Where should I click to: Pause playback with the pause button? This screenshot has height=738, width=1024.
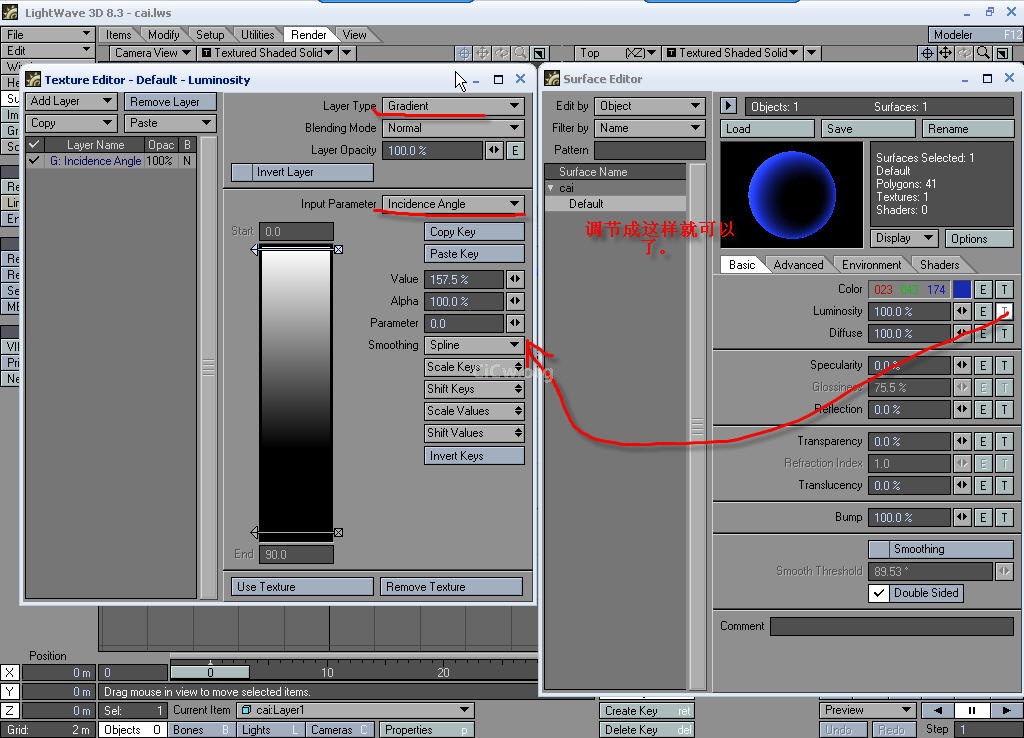(972, 710)
